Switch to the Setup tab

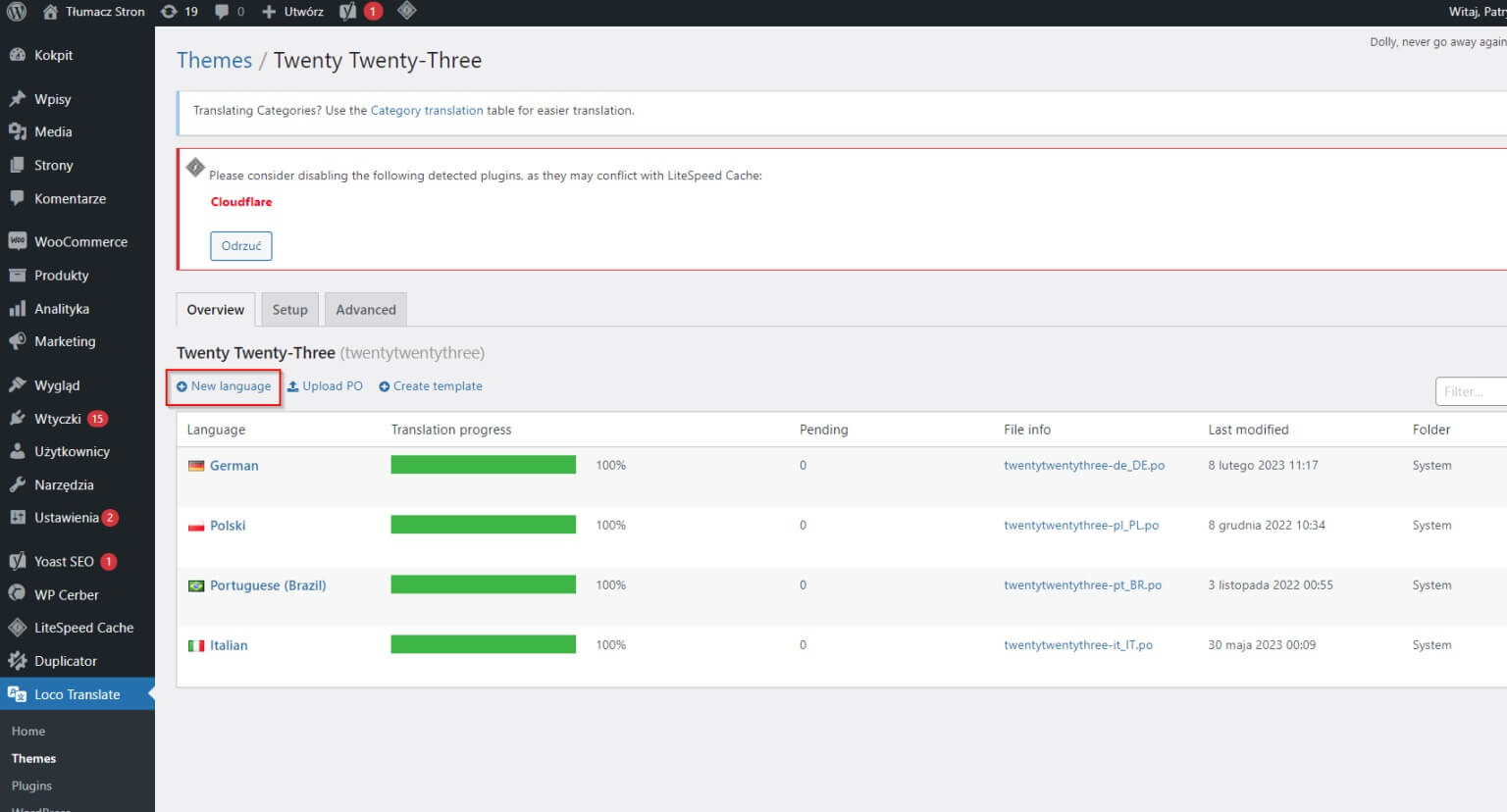[289, 309]
